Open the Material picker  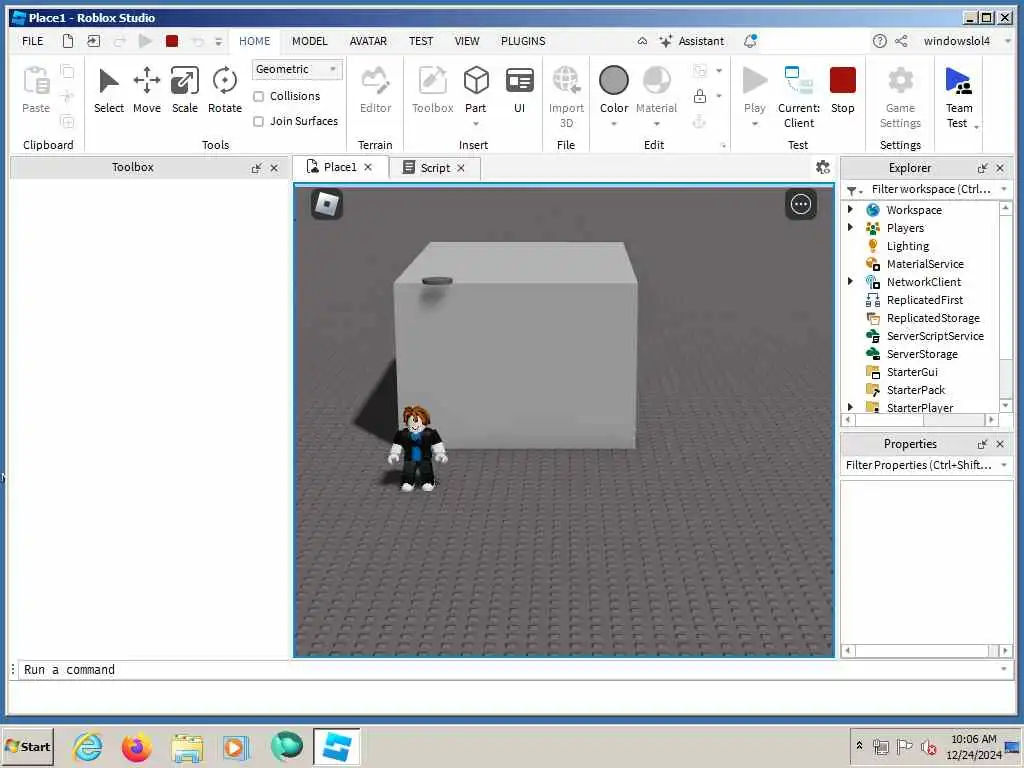(656, 81)
